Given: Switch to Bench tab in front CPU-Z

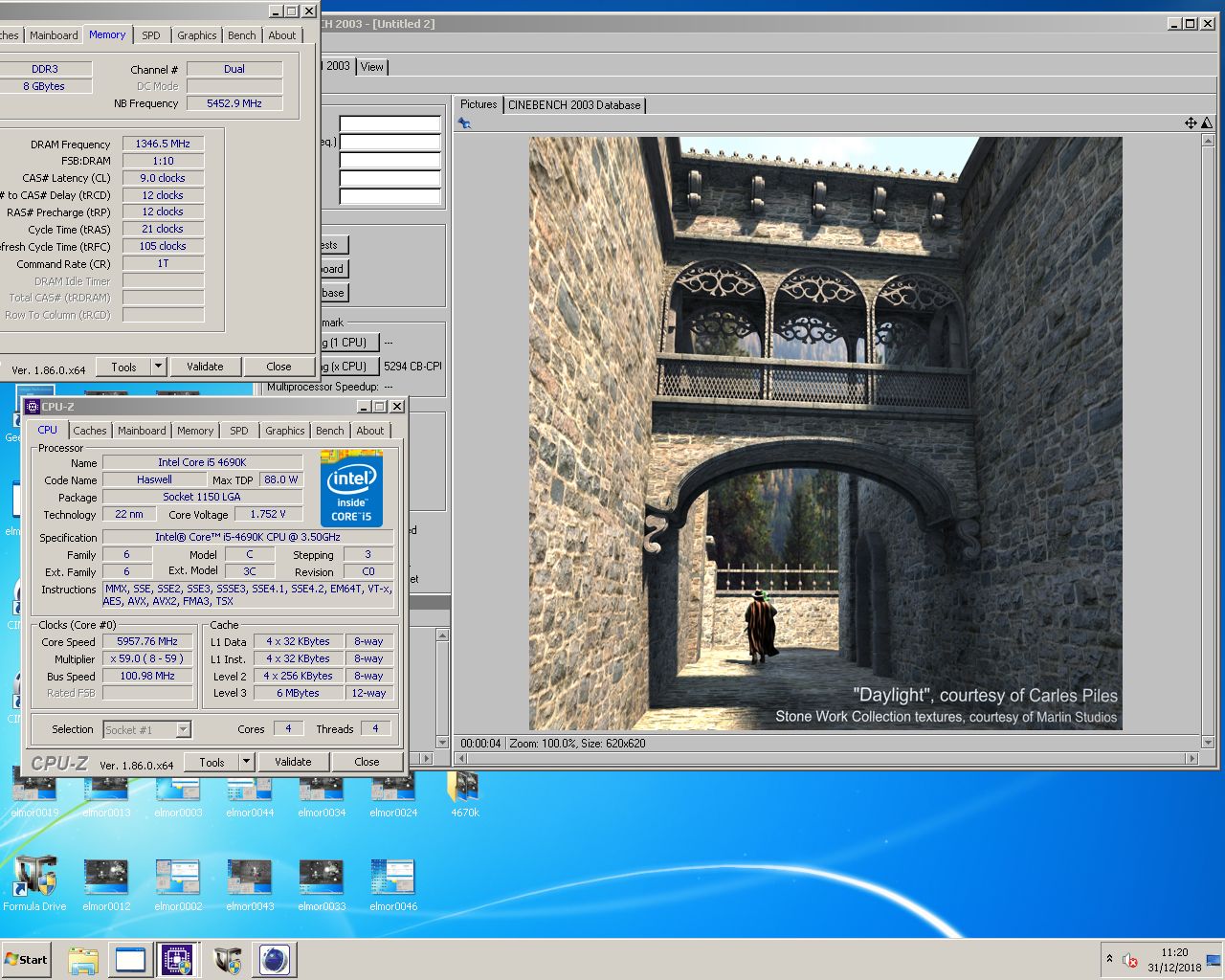Looking at the screenshot, I should click(x=330, y=431).
